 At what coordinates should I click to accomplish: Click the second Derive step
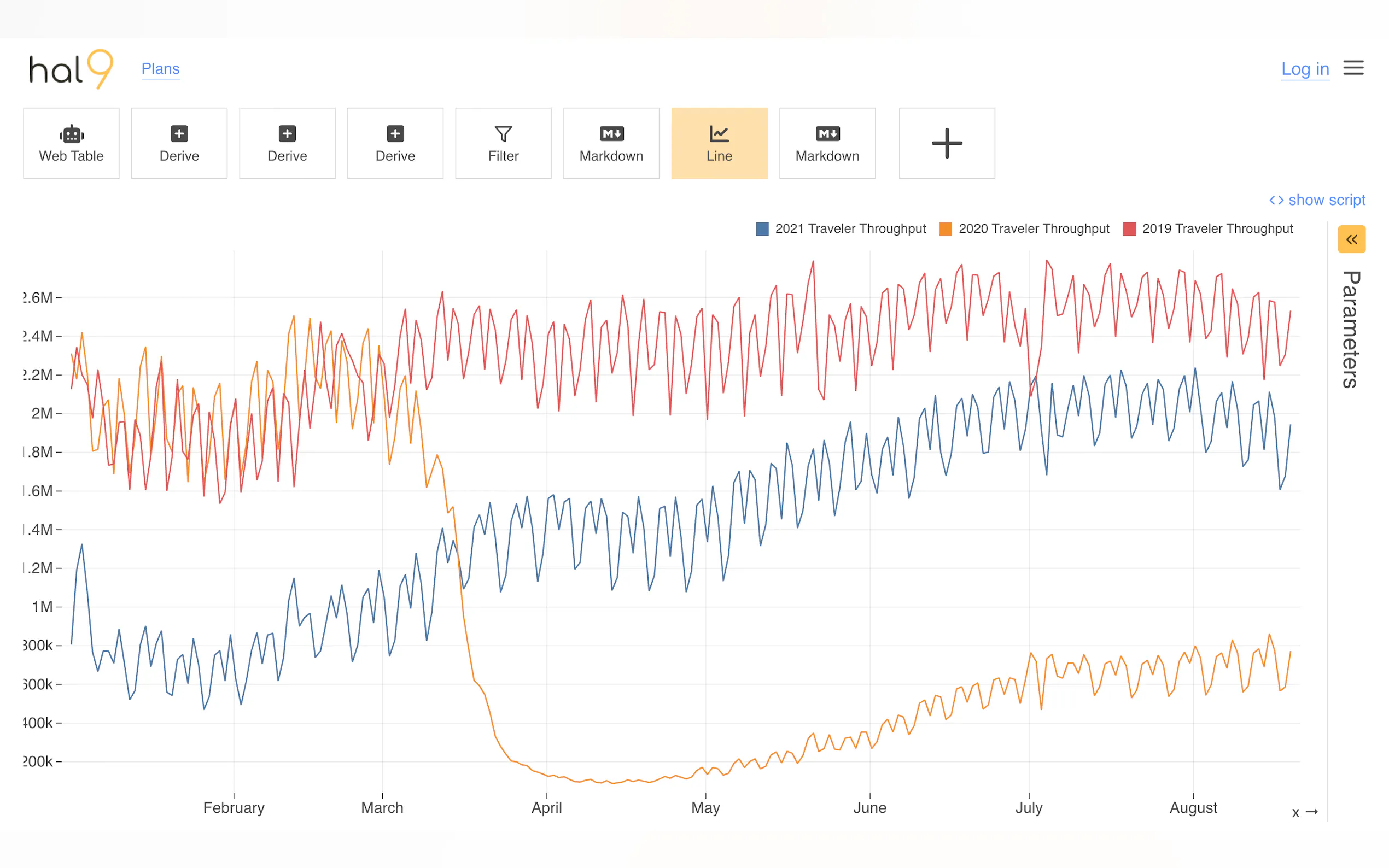tap(287, 143)
